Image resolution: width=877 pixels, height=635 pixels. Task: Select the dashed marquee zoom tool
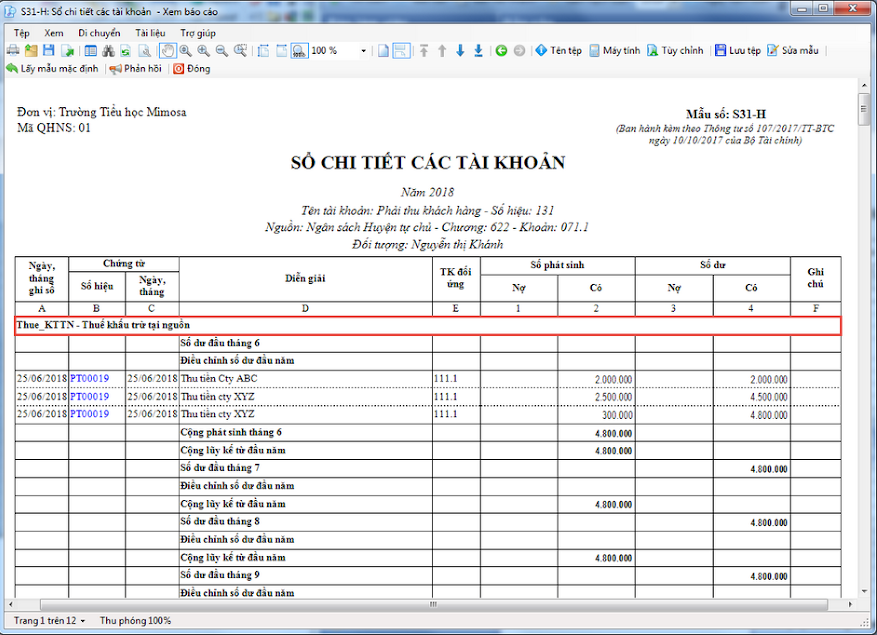coord(241,51)
